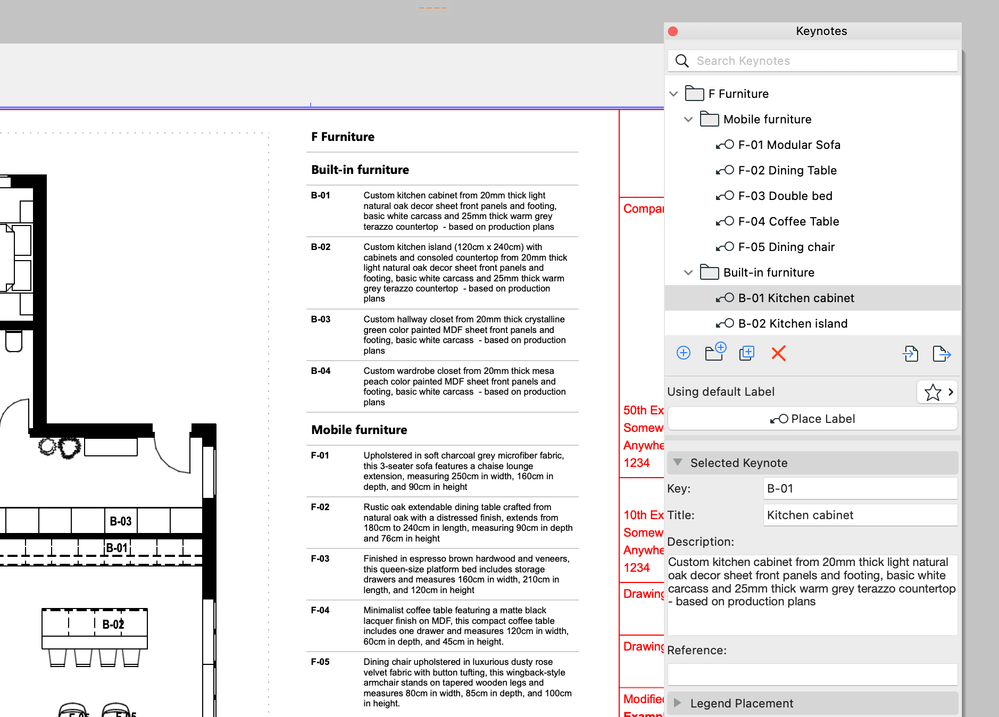The width and height of the screenshot is (999, 717).
Task: Add a new keynote with the plus icon
Action: (683, 352)
